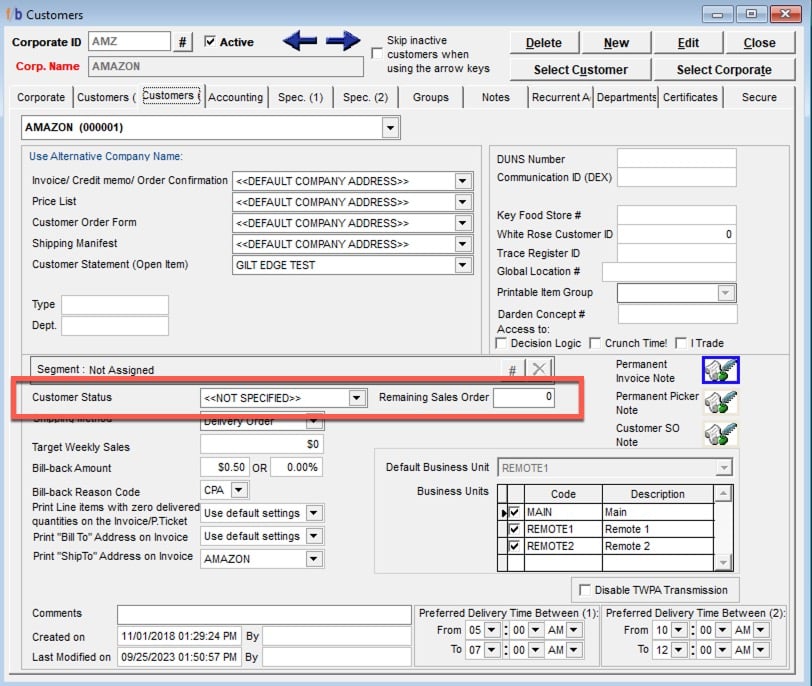Open the Customer SO Note icon
This screenshot has height=686, width=812.
(x=720, y=435)
